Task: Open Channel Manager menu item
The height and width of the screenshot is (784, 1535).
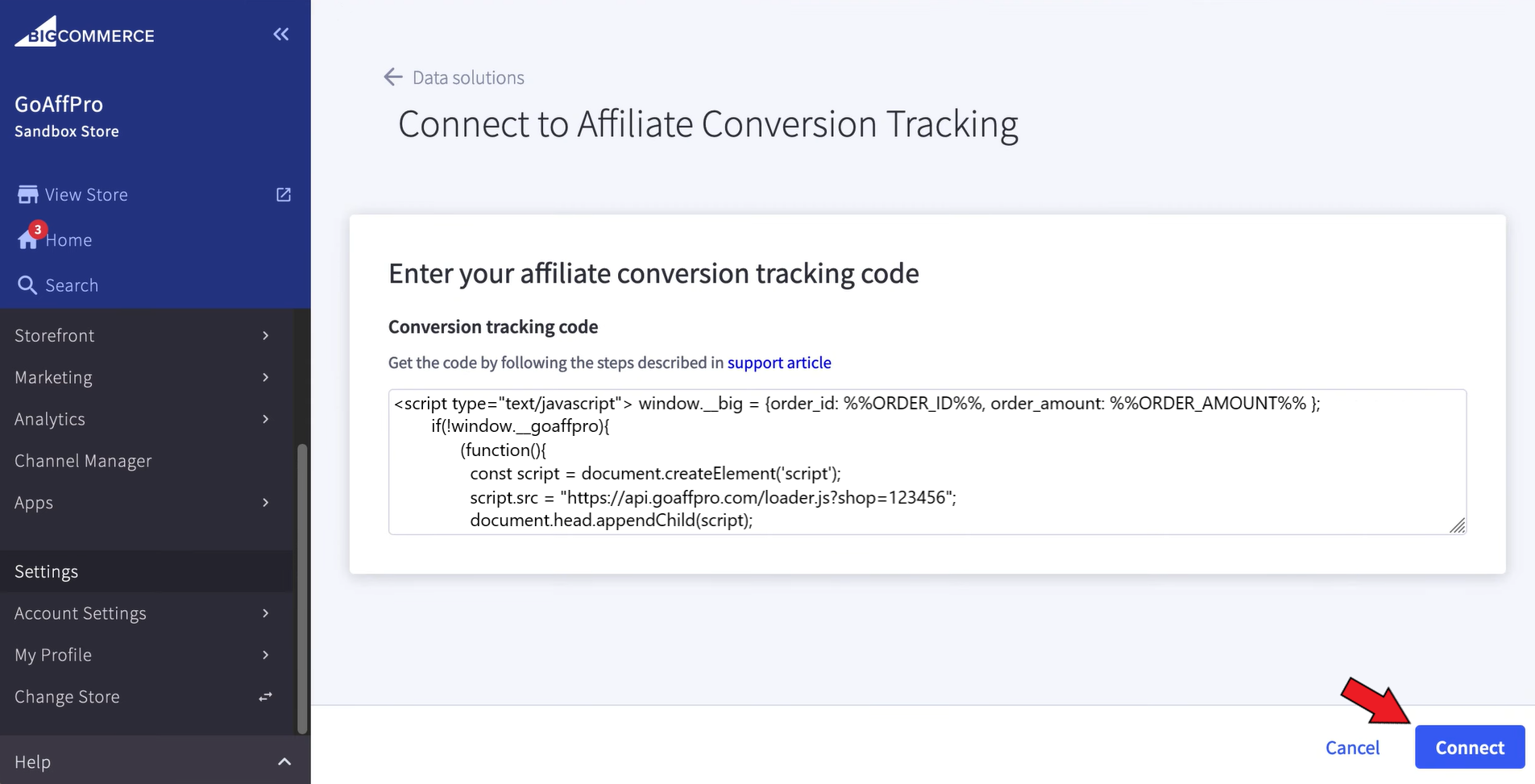Action: point(83,461)
